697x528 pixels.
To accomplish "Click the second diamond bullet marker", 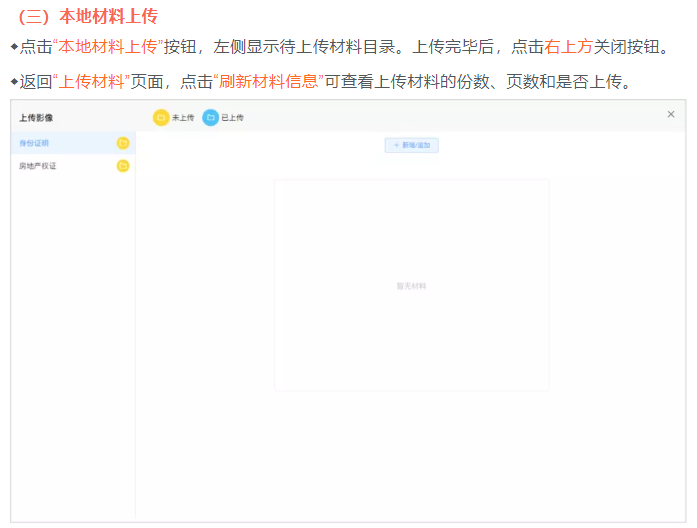I will [14, 81].
